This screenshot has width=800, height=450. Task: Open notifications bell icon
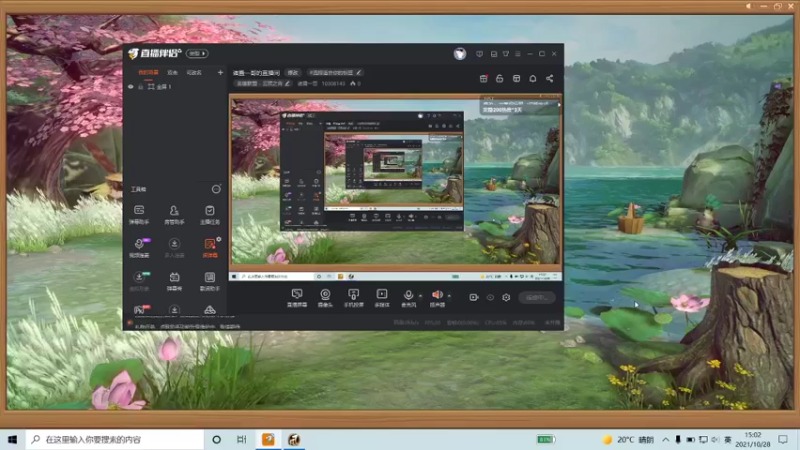(533, 79)
